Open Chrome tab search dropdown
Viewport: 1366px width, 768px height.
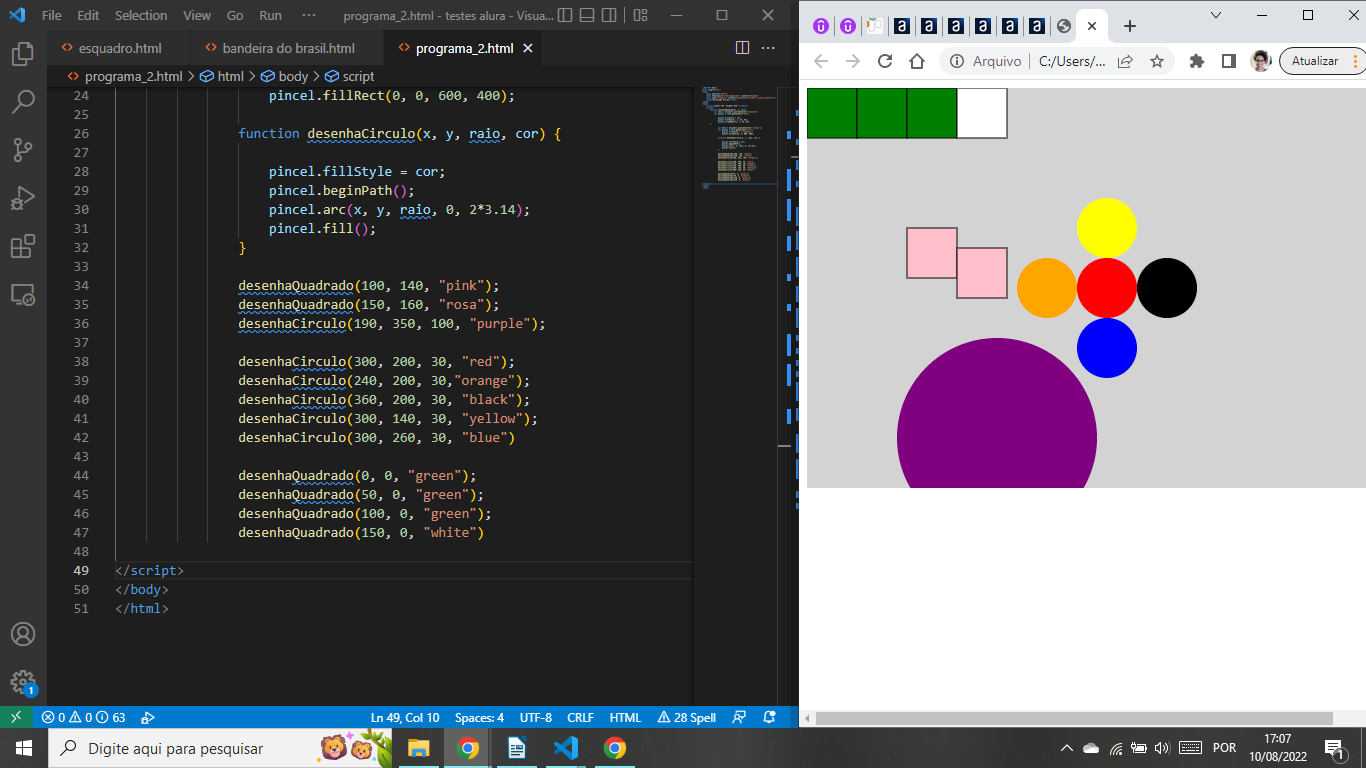click(1216, 15)
